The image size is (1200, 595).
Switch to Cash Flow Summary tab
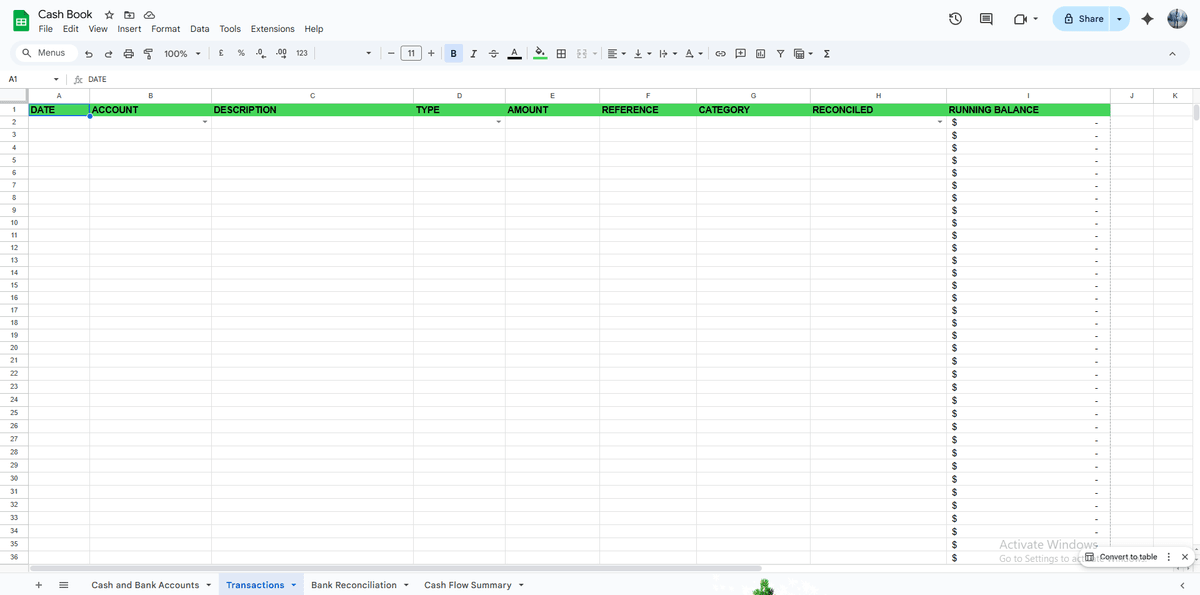coord(468,585)
